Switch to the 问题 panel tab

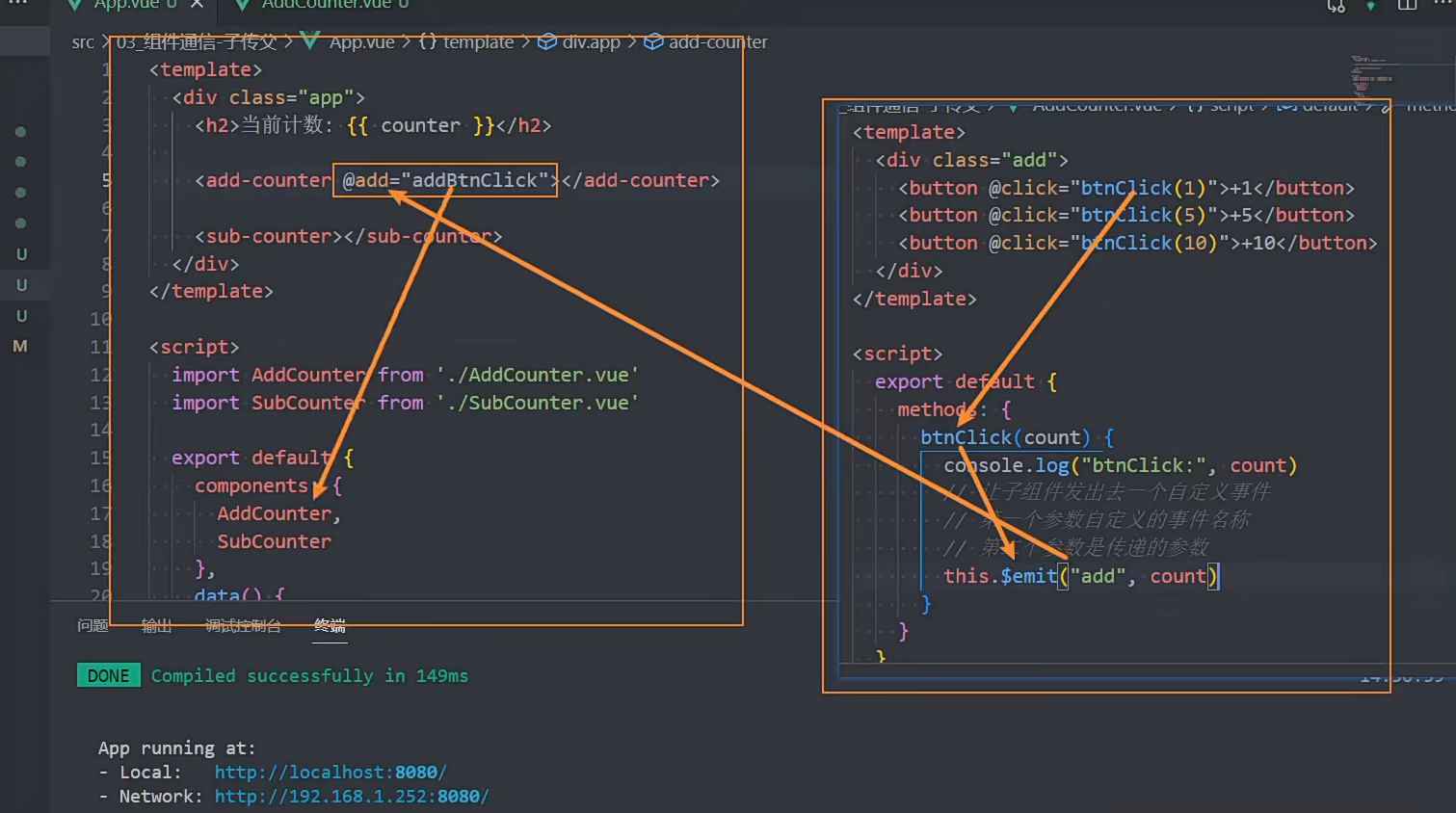pos(93,626)
